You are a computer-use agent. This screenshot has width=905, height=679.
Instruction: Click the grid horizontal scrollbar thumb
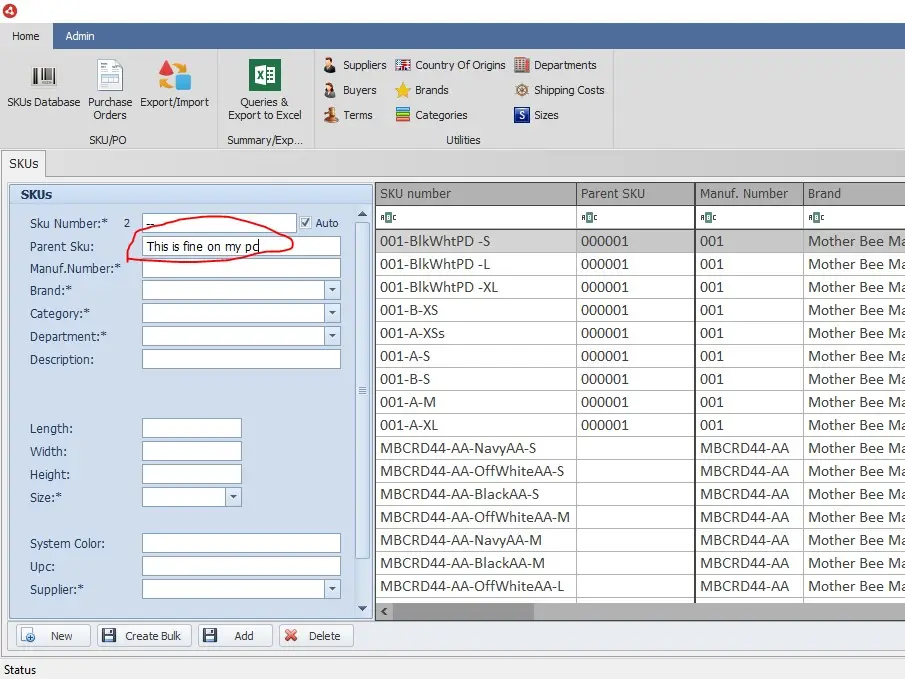(x=463, y=611)
